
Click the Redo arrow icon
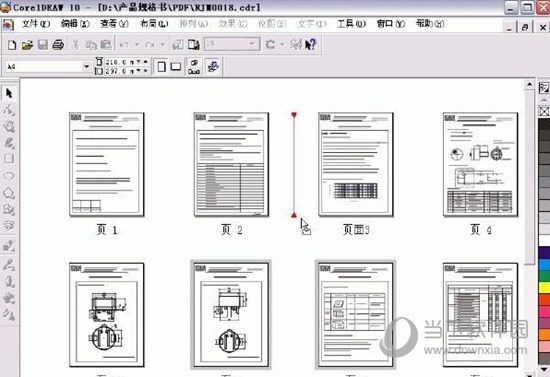click(x=150, y=45)
